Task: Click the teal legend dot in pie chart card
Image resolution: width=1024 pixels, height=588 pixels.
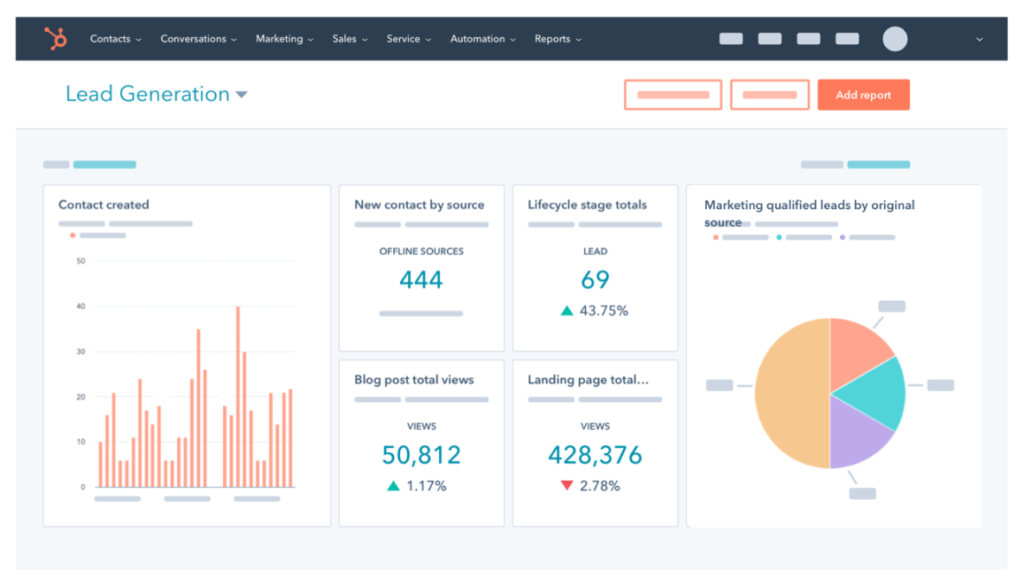Action: tap(779, 238)
